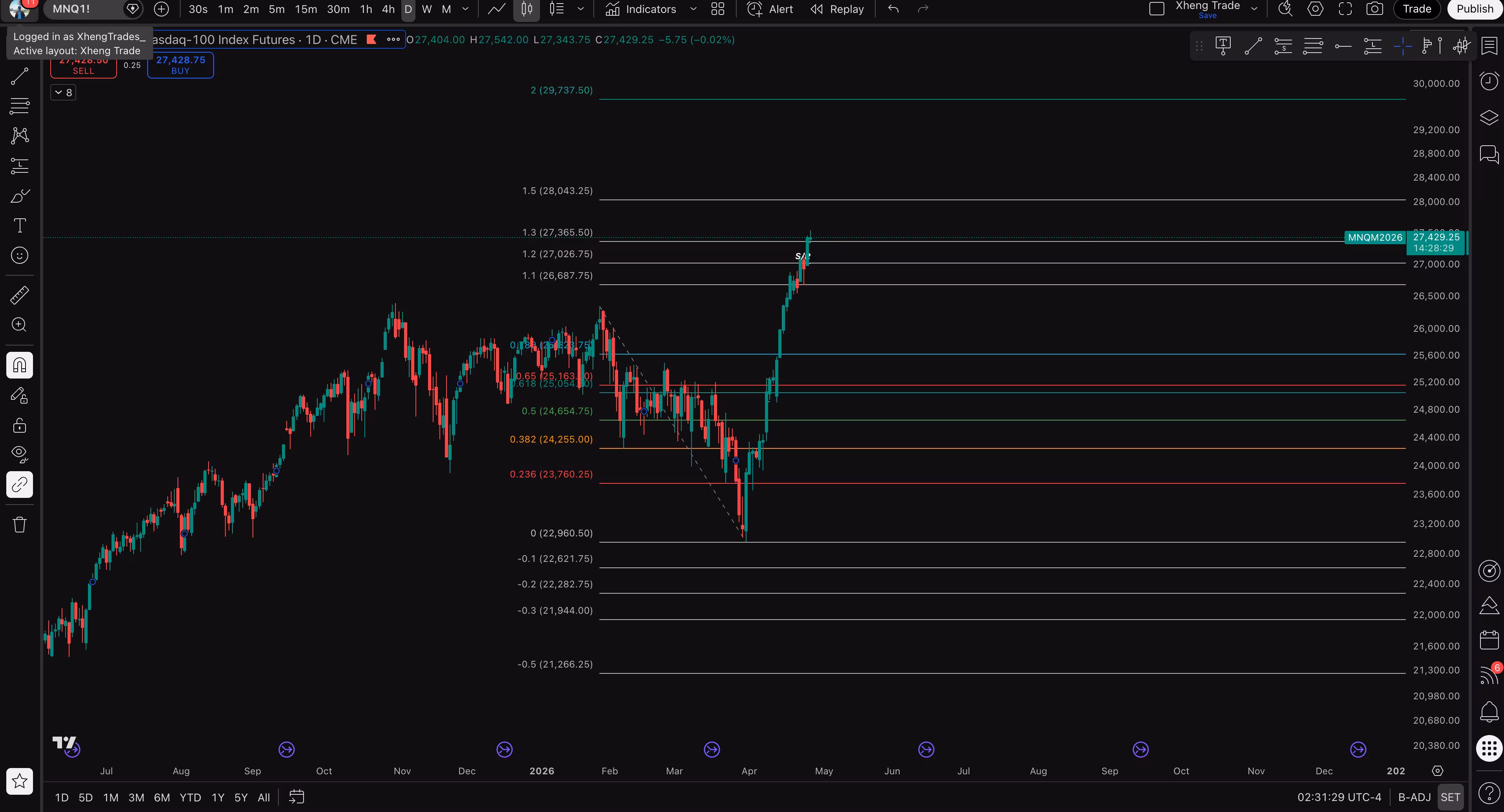
Task: Toggle the lock all drawings tool
Action: click(19, 425)
